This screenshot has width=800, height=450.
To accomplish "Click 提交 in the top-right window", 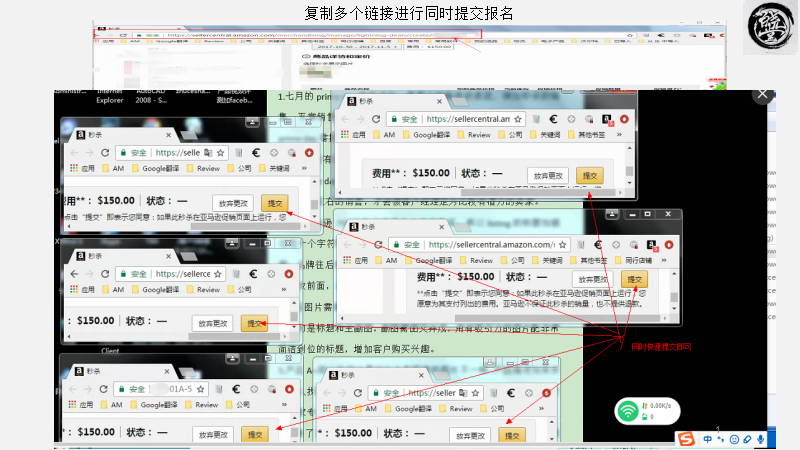I will pos(590,176).
